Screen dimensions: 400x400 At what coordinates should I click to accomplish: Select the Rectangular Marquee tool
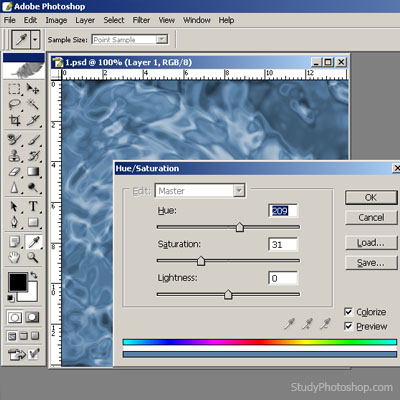14,89
